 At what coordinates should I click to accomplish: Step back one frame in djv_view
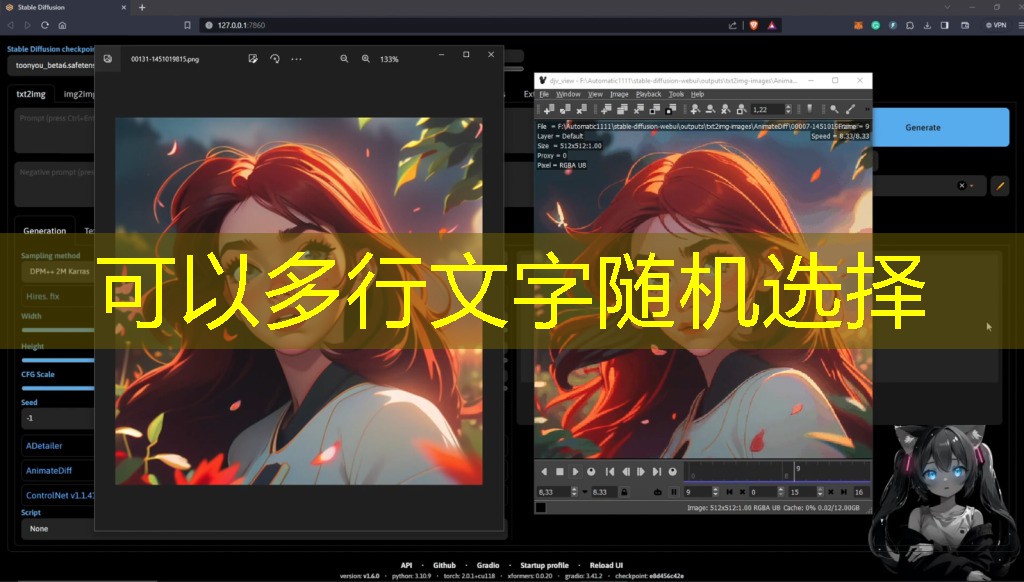[x=626, y=472]
